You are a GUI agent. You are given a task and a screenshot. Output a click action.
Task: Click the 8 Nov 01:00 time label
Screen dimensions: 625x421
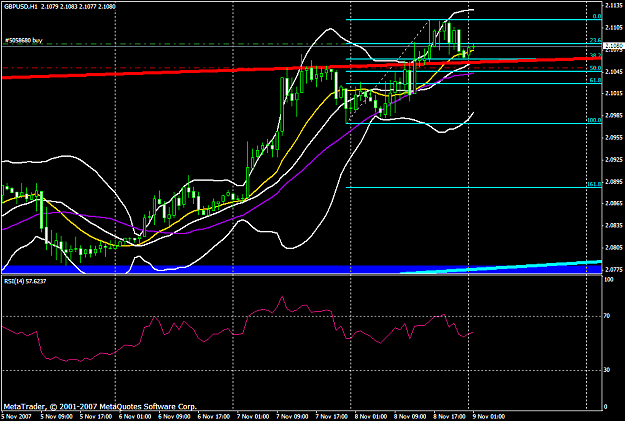pos(371,417)
